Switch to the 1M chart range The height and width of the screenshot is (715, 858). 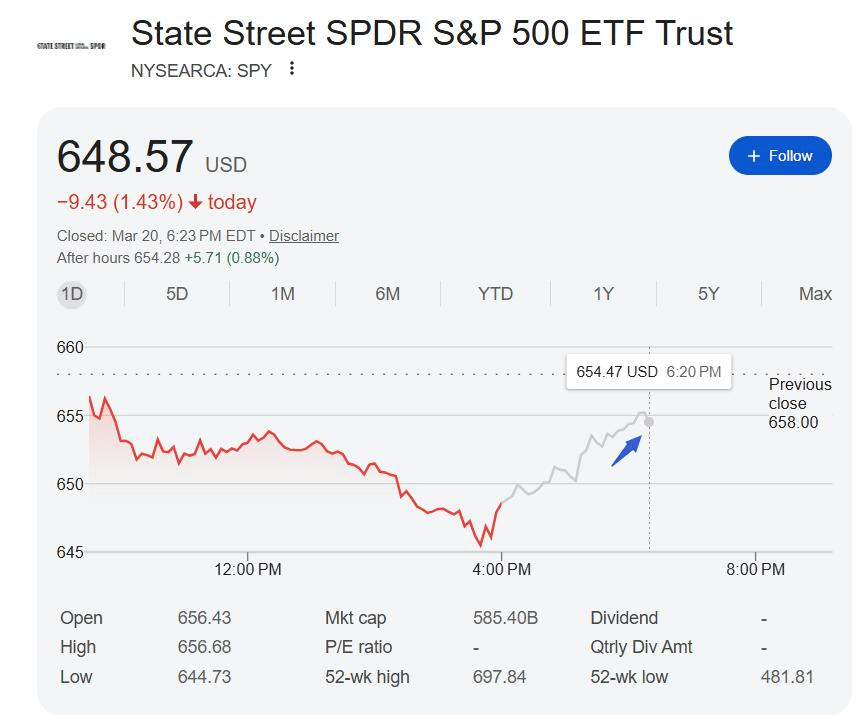click(x=283, y=294)
